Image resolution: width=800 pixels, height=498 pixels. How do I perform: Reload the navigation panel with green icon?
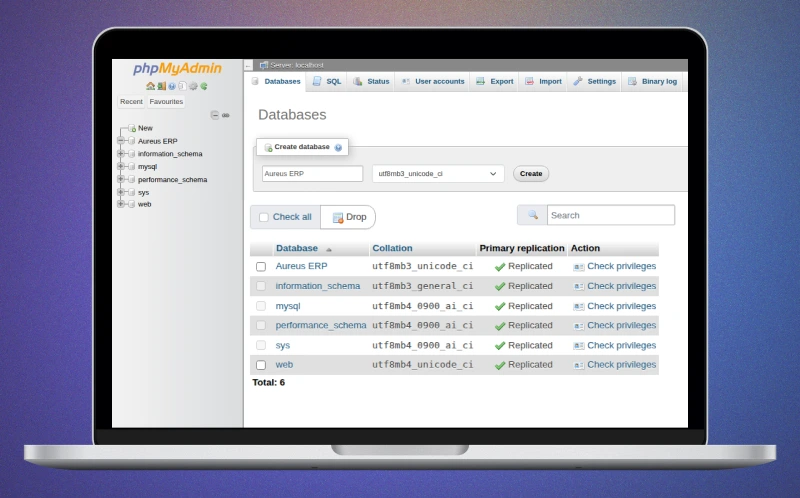click(x=204, y=86)
